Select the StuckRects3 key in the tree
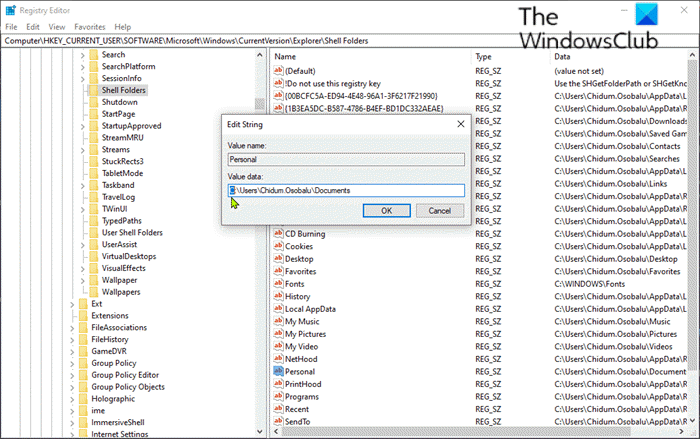Screen dimensions: 700x439 pyautogui.click(x=123, y=161)
